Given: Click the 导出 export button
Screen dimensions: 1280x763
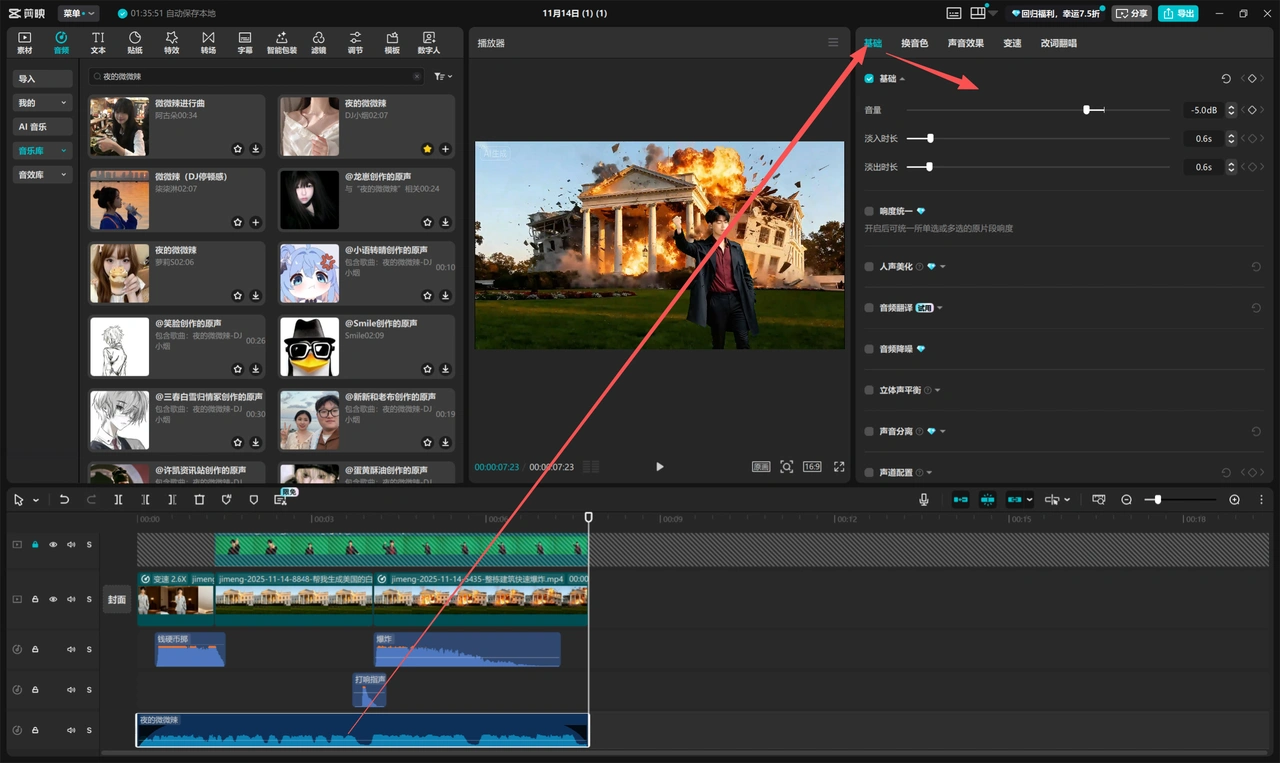Looking at the screenshot, I should [x=1178, y=13].
